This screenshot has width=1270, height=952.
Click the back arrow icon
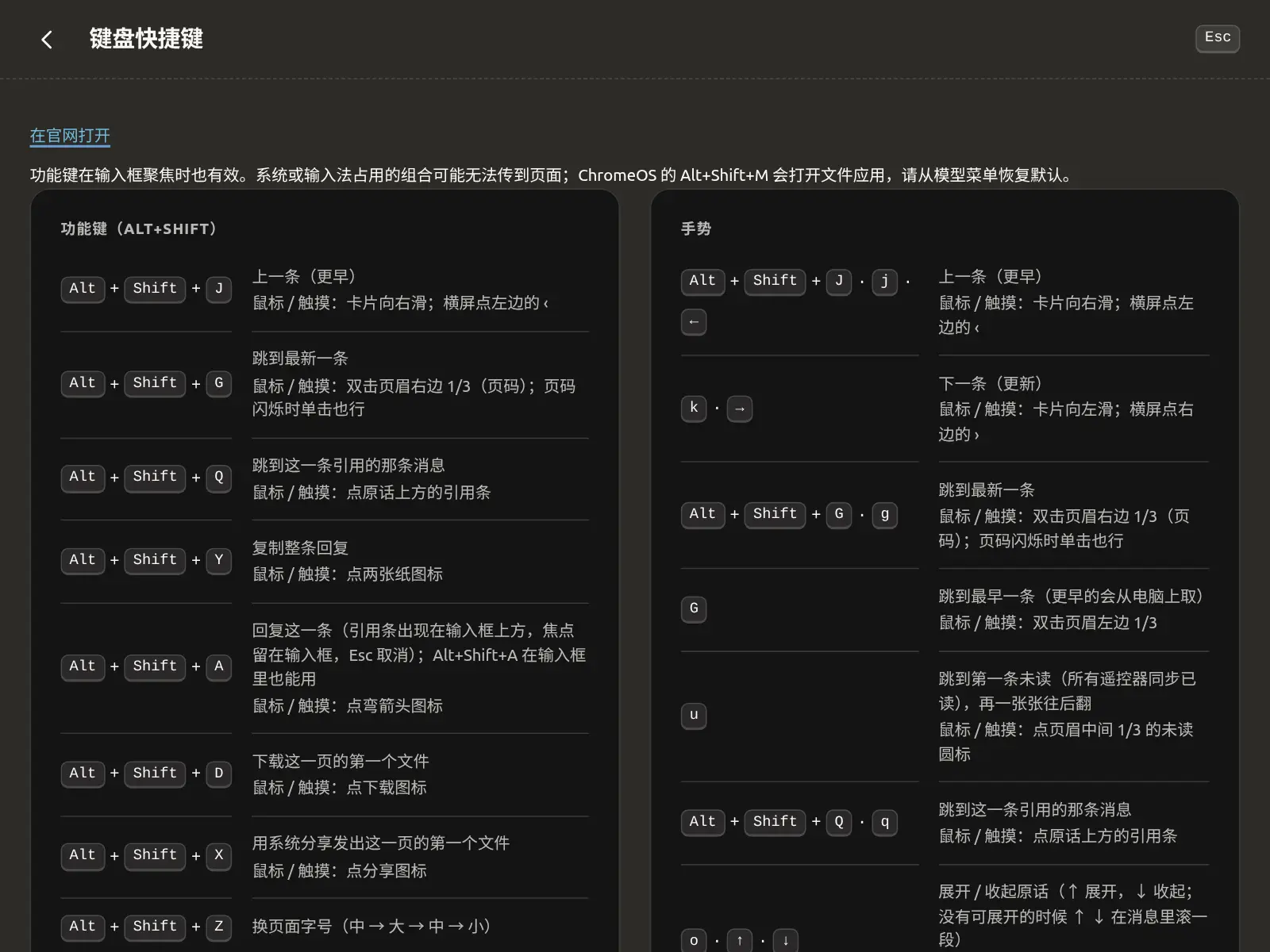tap(47, 40)
